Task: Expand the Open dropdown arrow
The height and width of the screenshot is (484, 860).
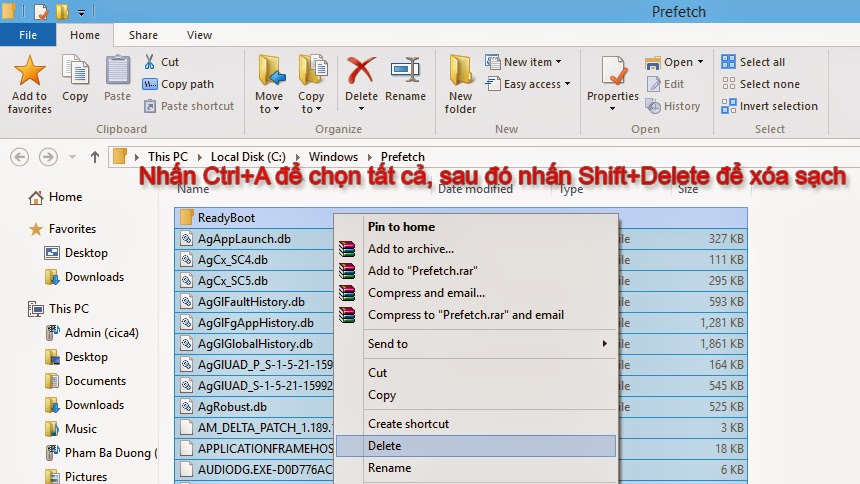Action: pyautogui.click(x=700, y=62)
